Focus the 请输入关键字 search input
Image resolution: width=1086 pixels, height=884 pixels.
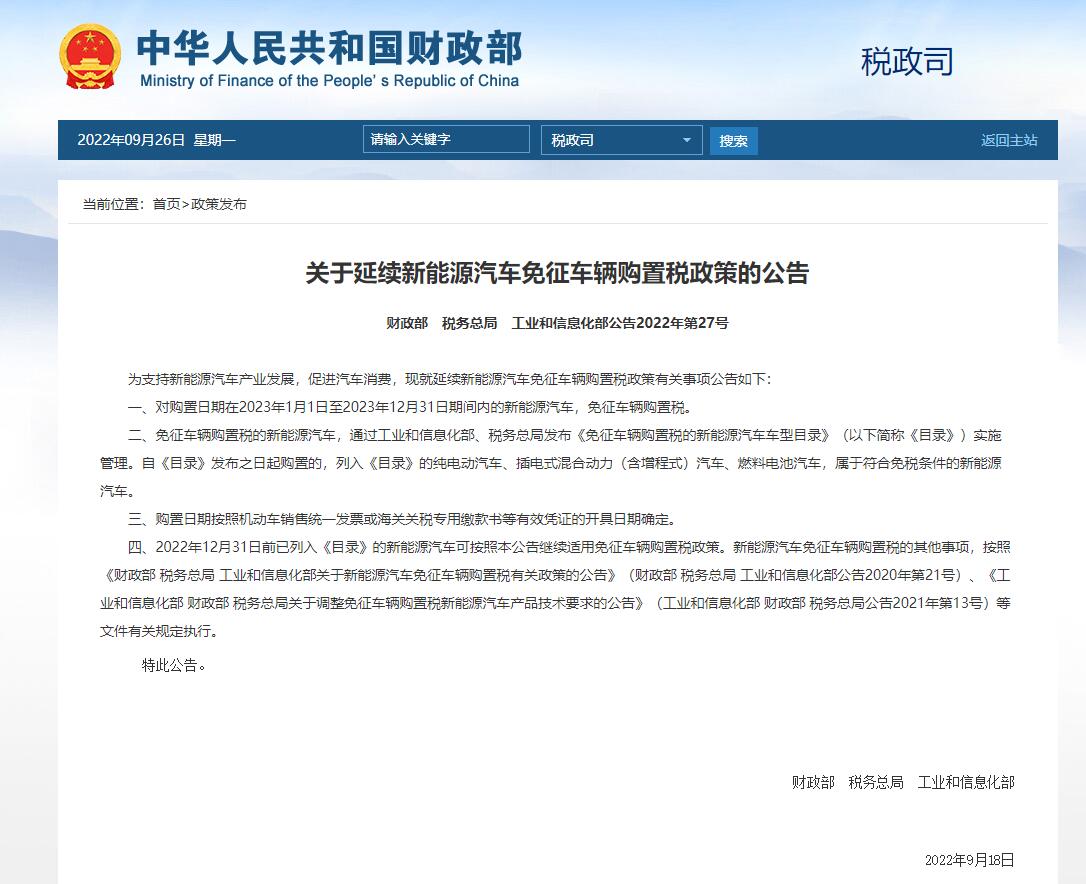[446, 139]
